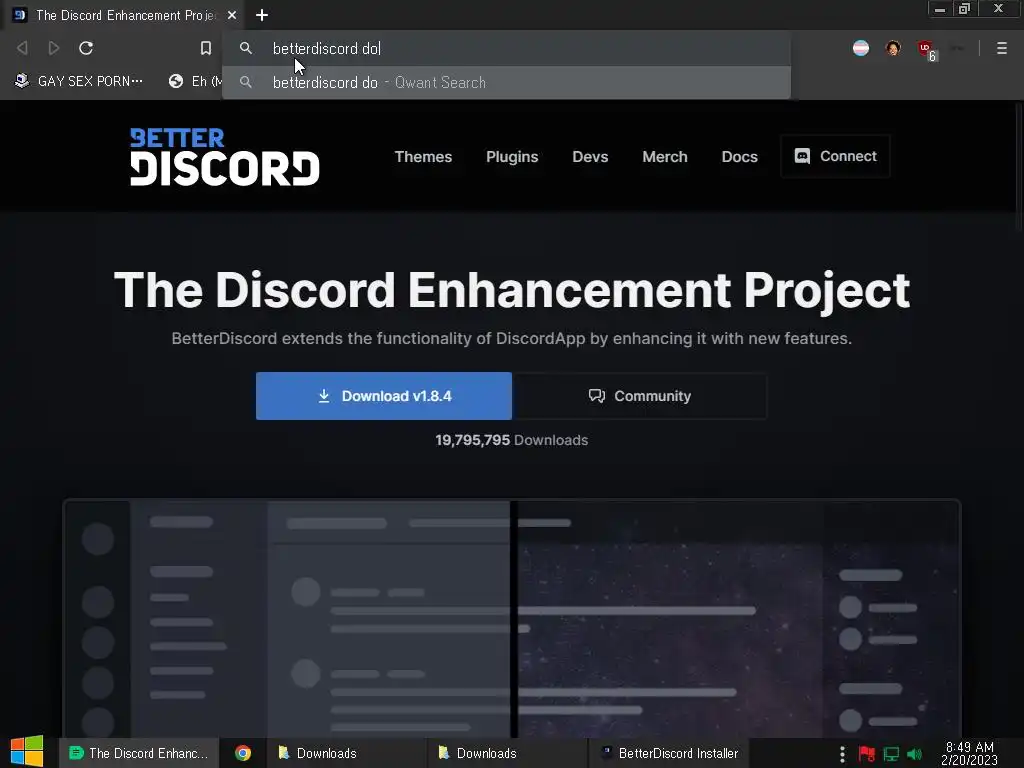The image size is (1024, 768).
Task: Click the Connect button
Action: (x=835, y=156)
